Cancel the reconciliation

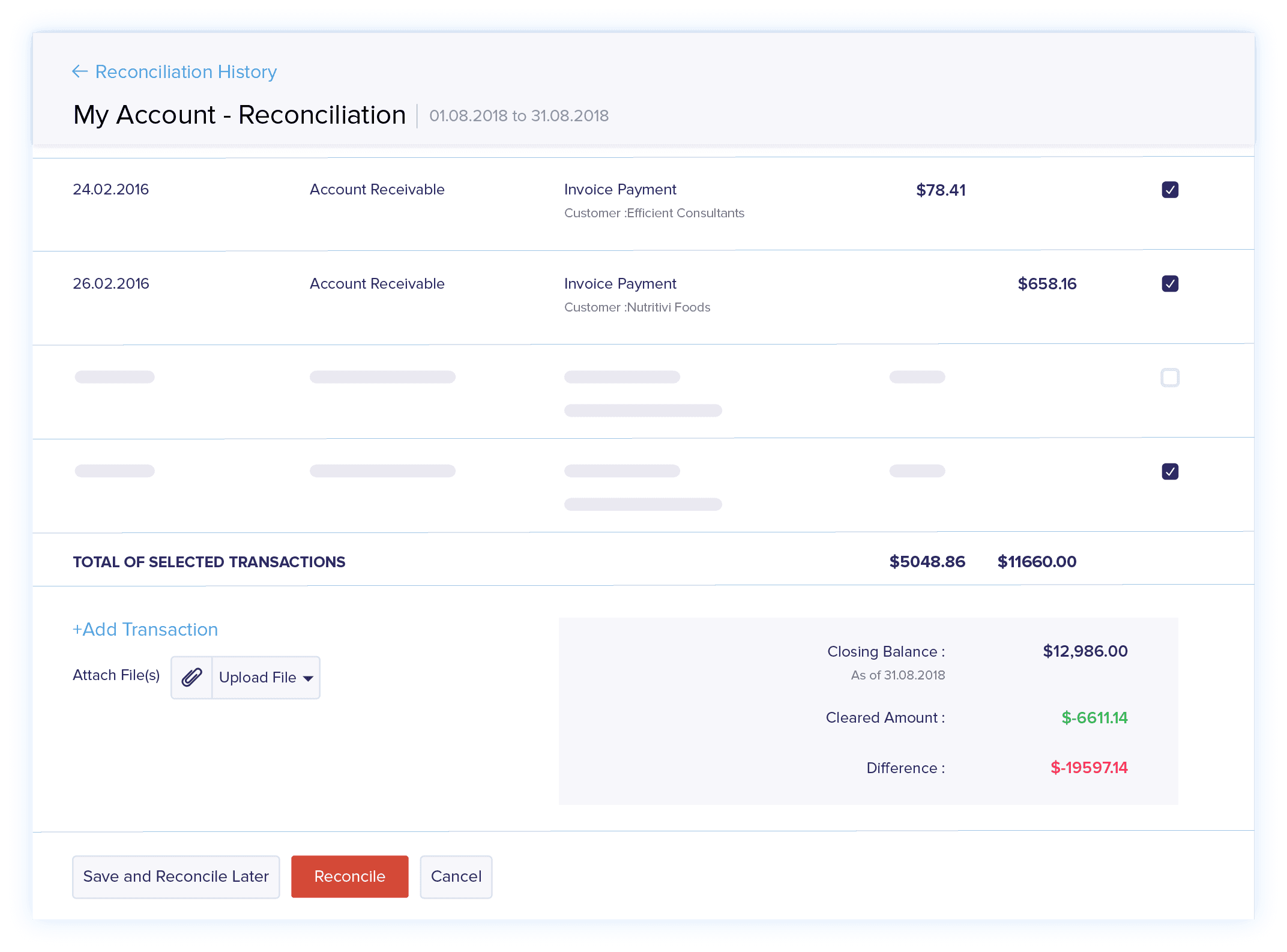tap(456, 876)
